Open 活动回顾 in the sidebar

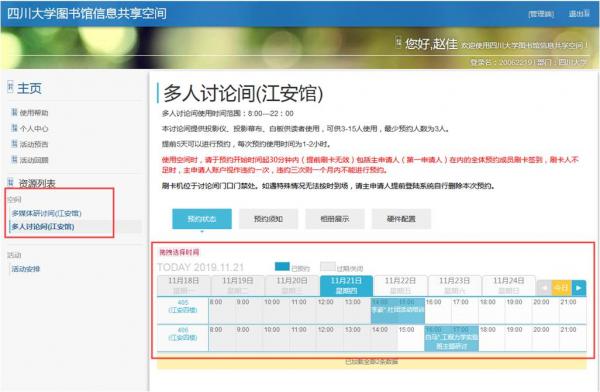pyautogui.click(x=34, y=160)
